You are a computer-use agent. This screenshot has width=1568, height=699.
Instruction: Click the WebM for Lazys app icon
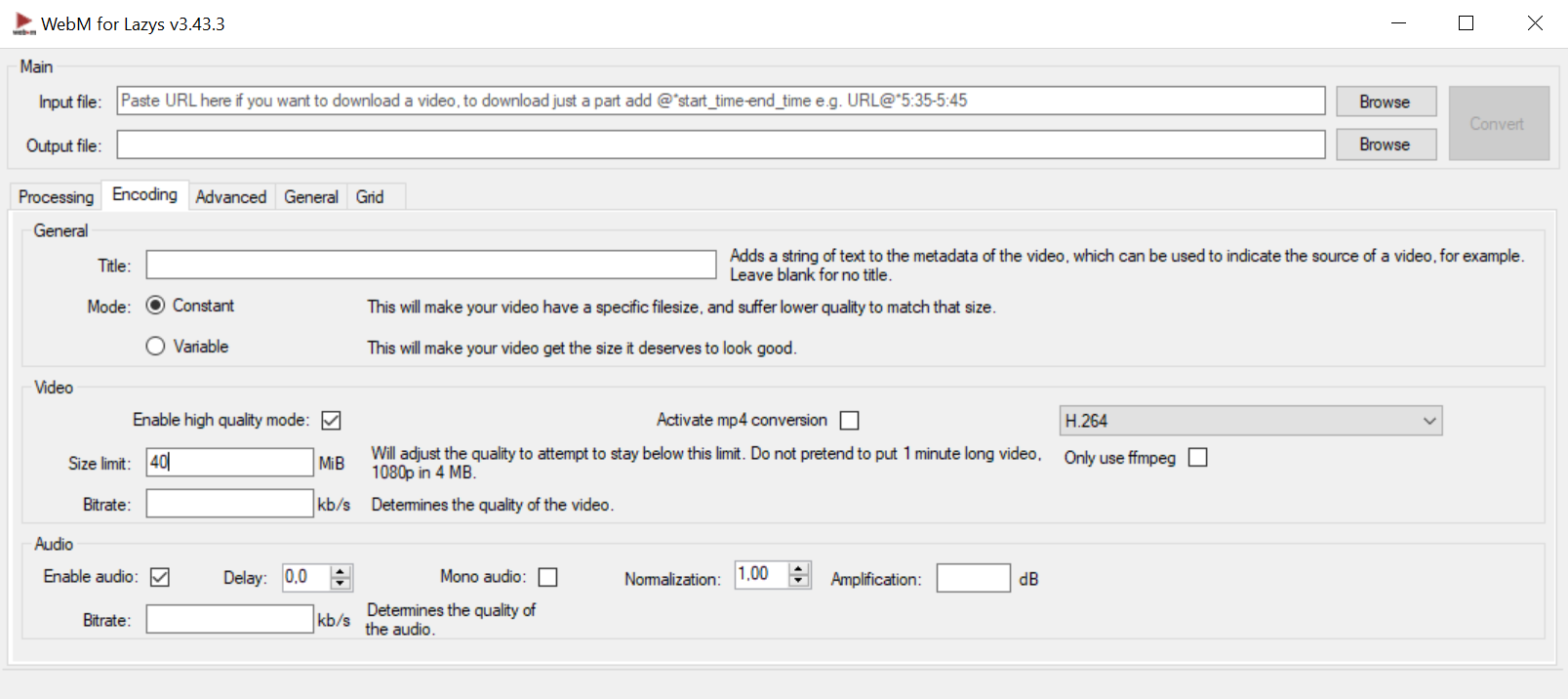coord(23,23)
